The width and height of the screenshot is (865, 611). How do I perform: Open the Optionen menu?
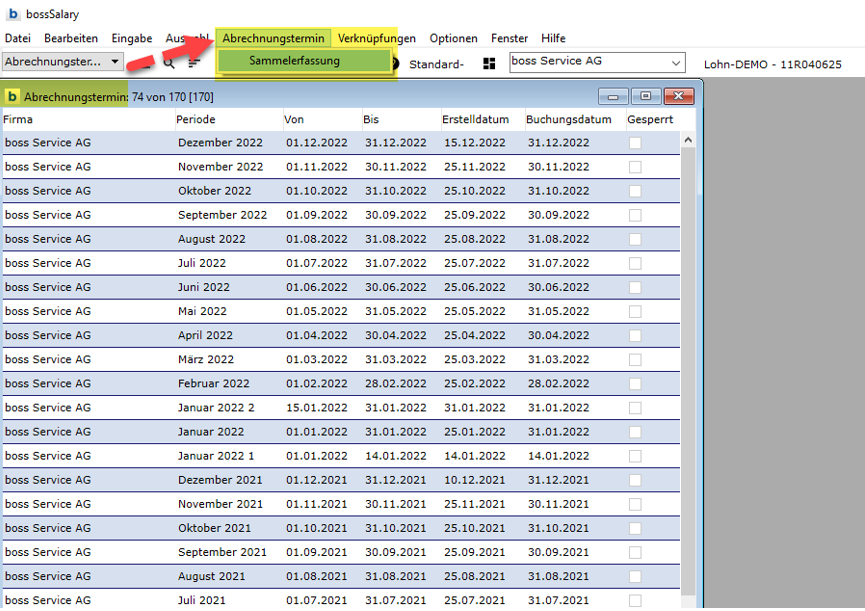(453, 38)
